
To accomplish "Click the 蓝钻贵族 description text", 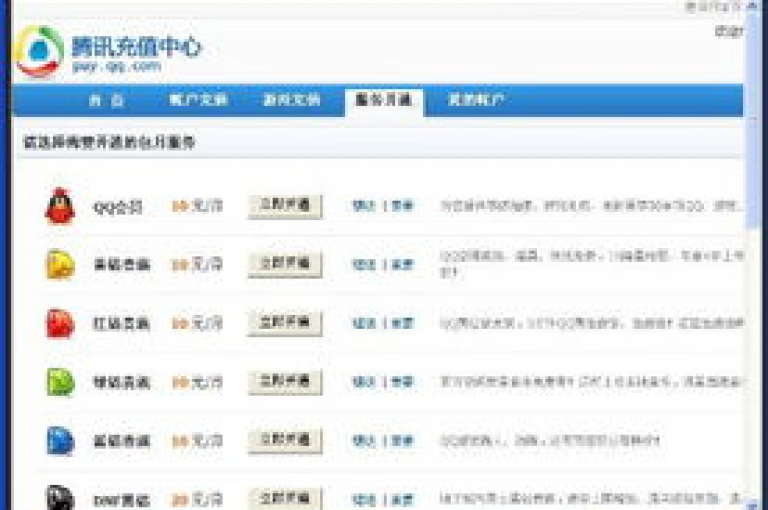I will pyautogui.click(x=550, y=441).
